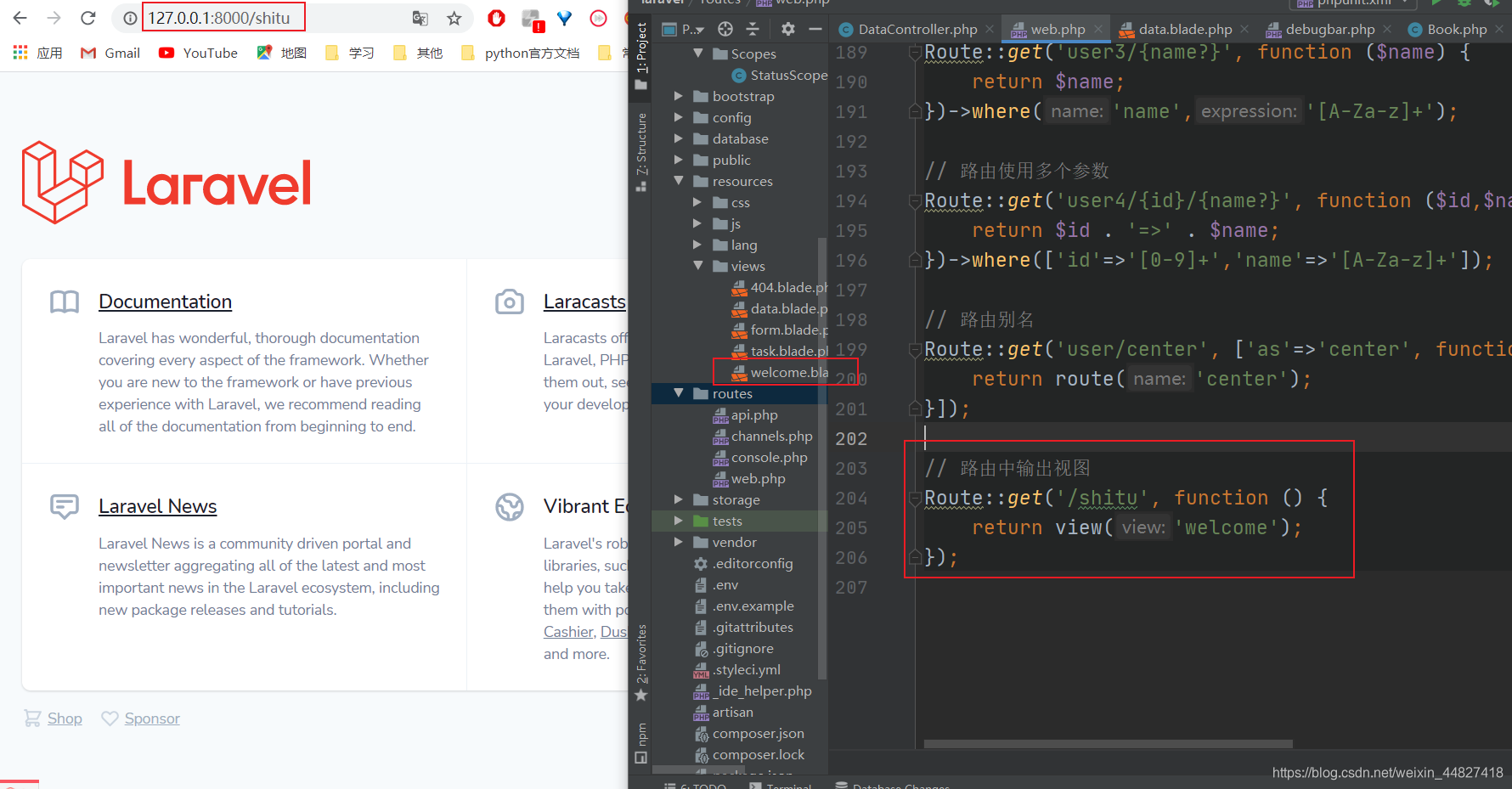Open the Shop link
Screen dimensions: 1512x789
(65, 719)
